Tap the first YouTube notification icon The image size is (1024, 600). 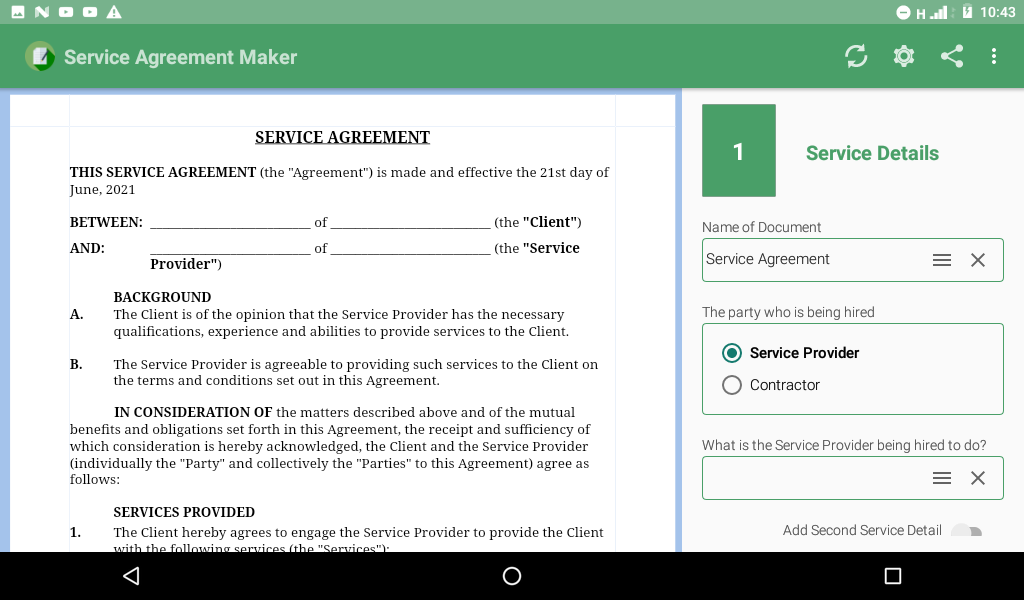click(66, 12)
